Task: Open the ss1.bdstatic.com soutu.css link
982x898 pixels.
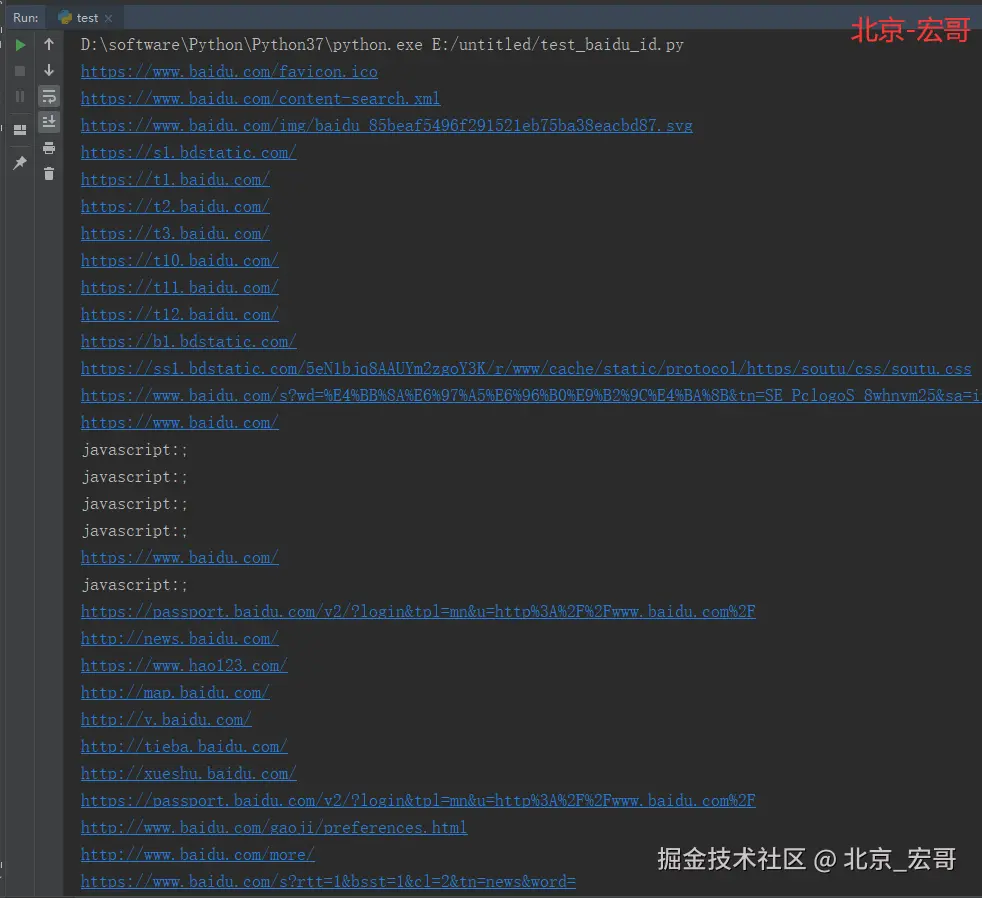Action: click(x=526, y=369)
